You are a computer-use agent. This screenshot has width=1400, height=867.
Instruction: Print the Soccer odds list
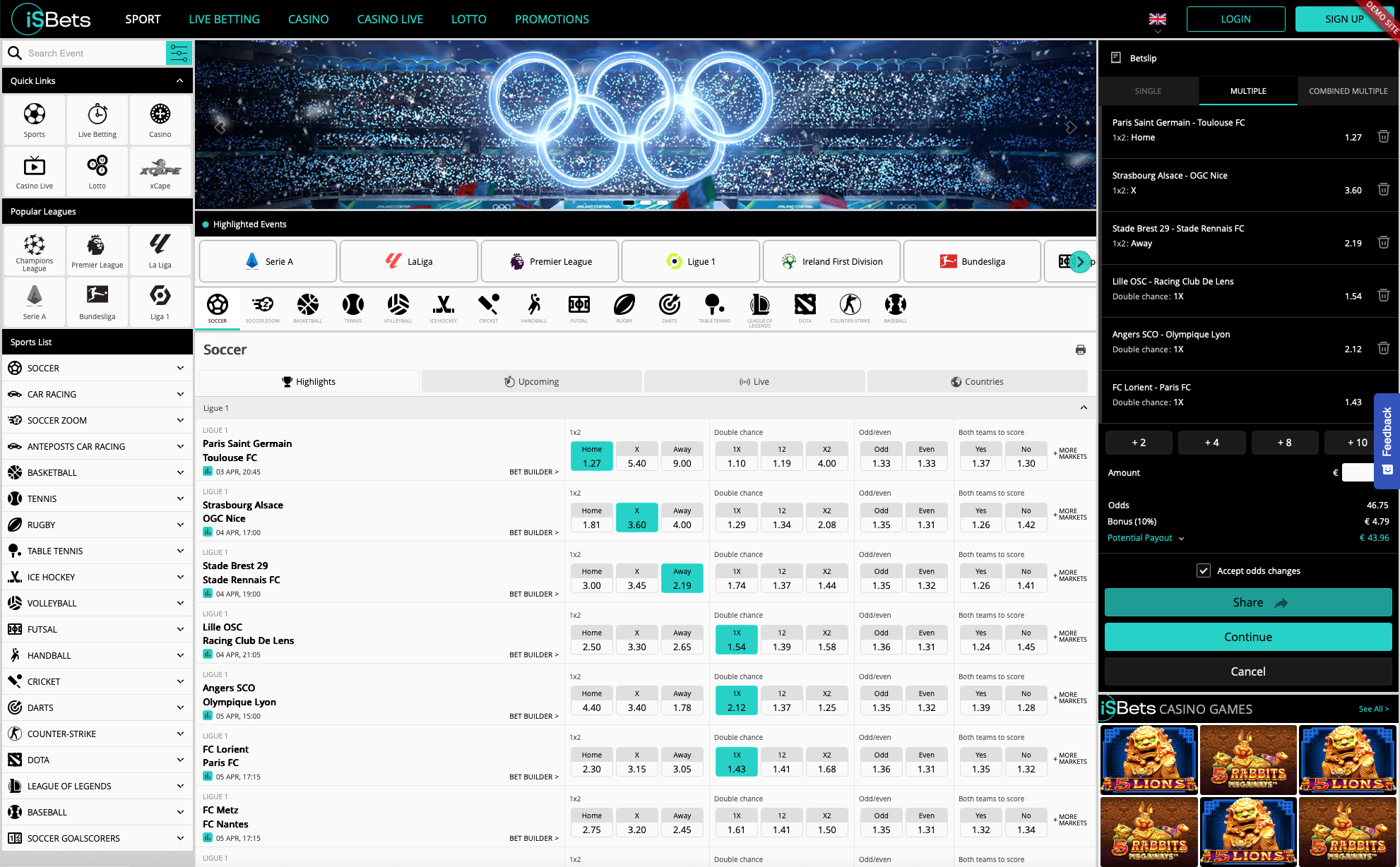[1081, 349]
